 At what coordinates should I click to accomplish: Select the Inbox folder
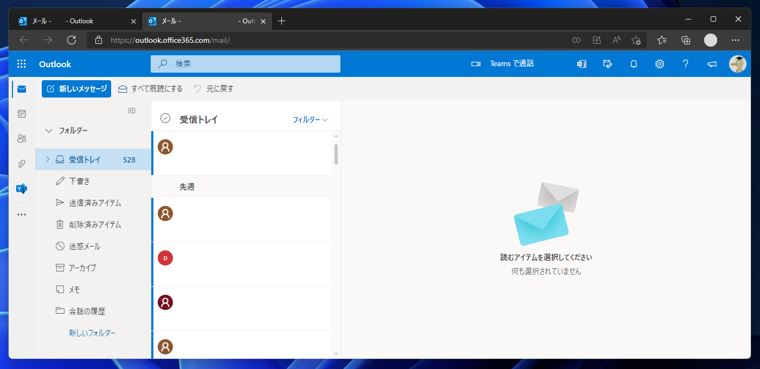[93, 160]
